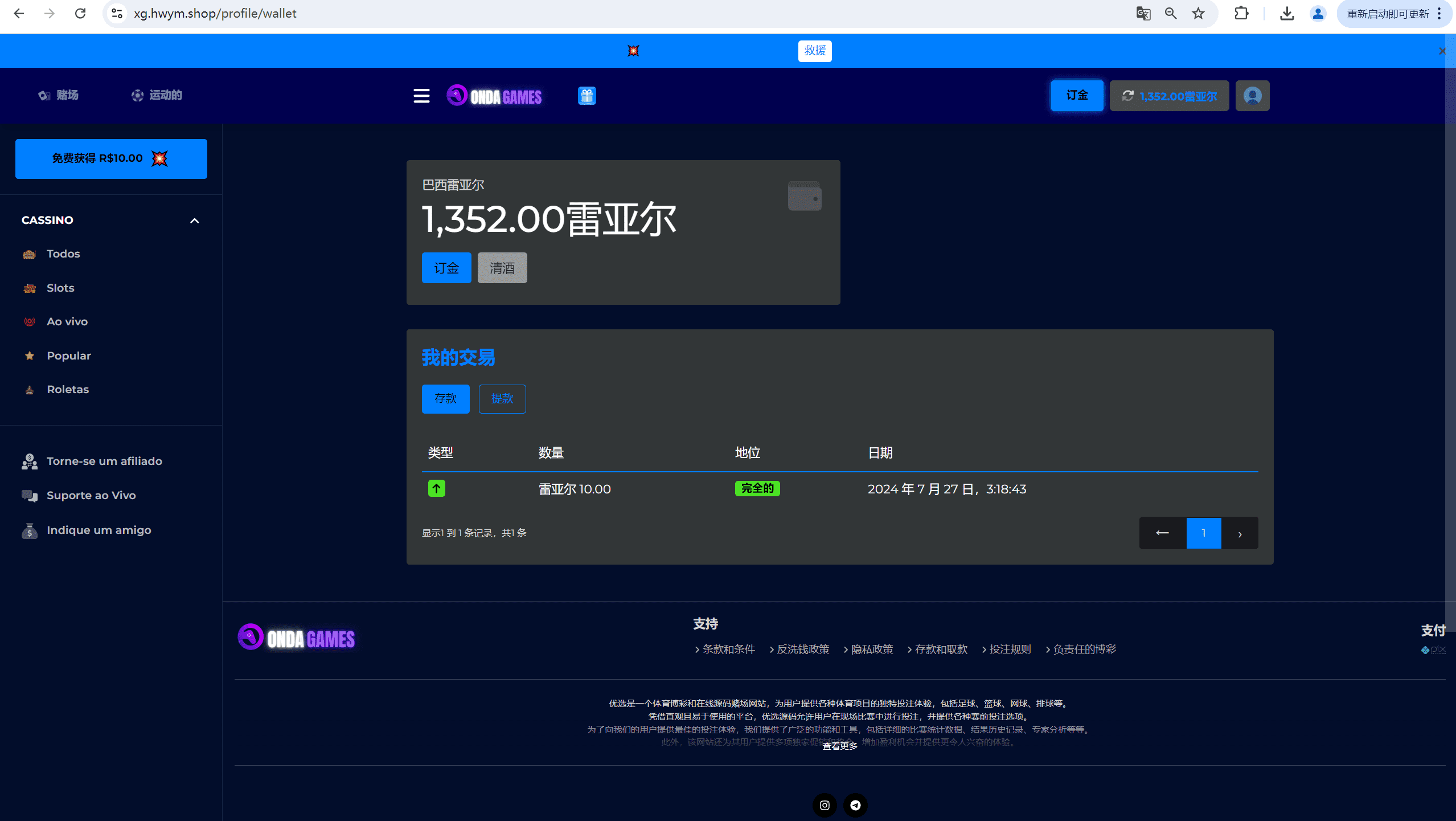1456x821 pixels.
Task: Go to previous transactions page arrow
Action: pyautogui.click(x=1162, y=533)
